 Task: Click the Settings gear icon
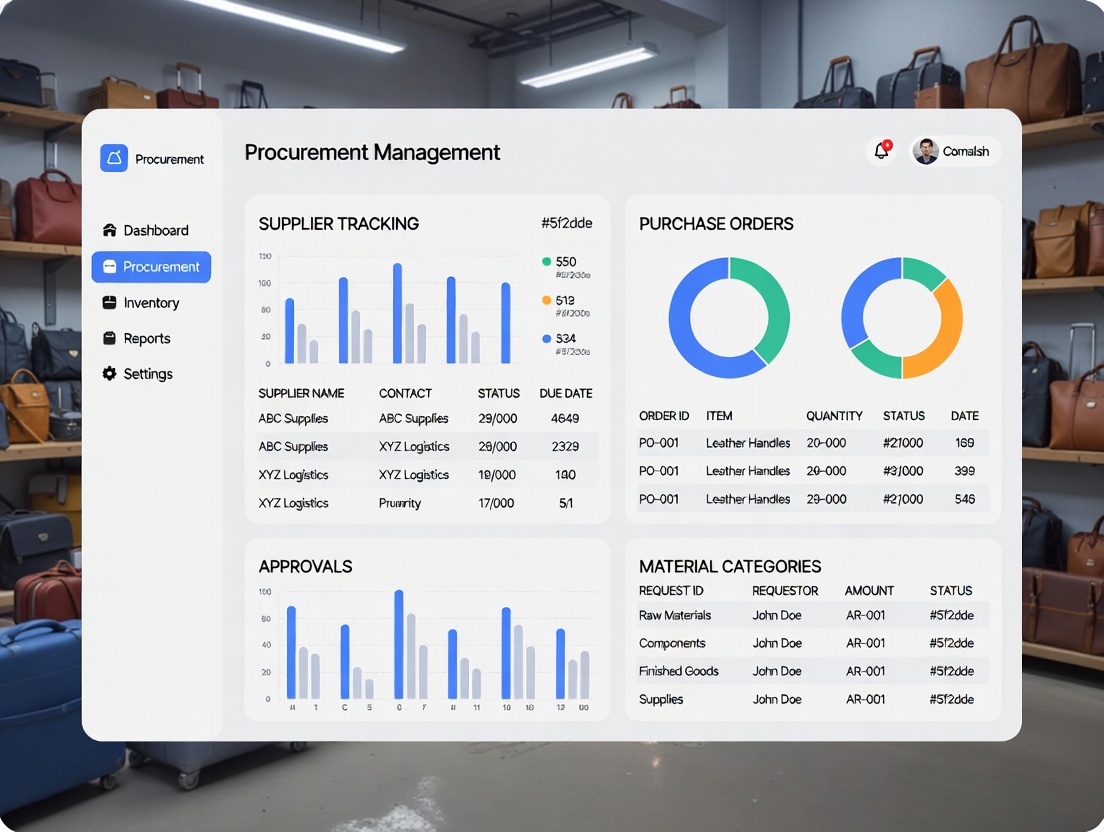[110, 374]
